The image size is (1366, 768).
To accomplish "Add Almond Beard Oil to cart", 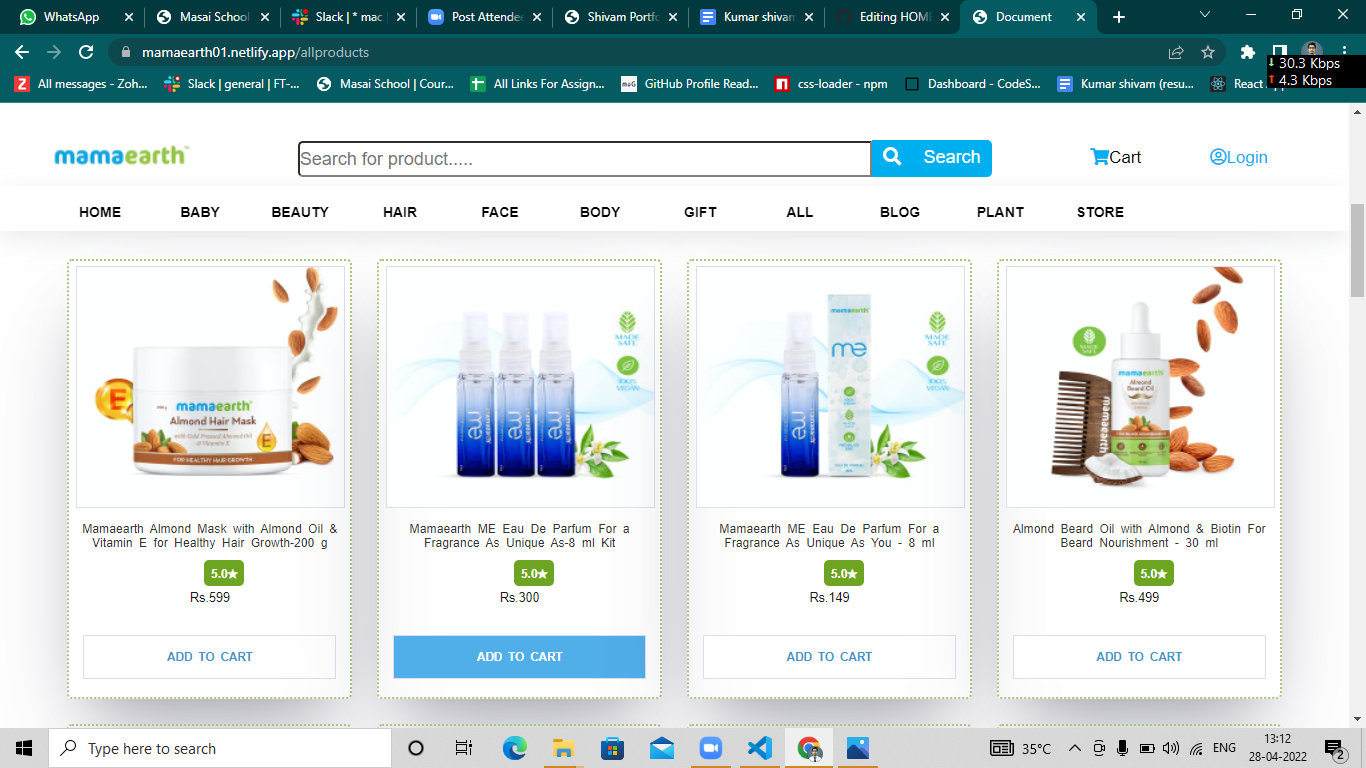I will pos(1139,657).
